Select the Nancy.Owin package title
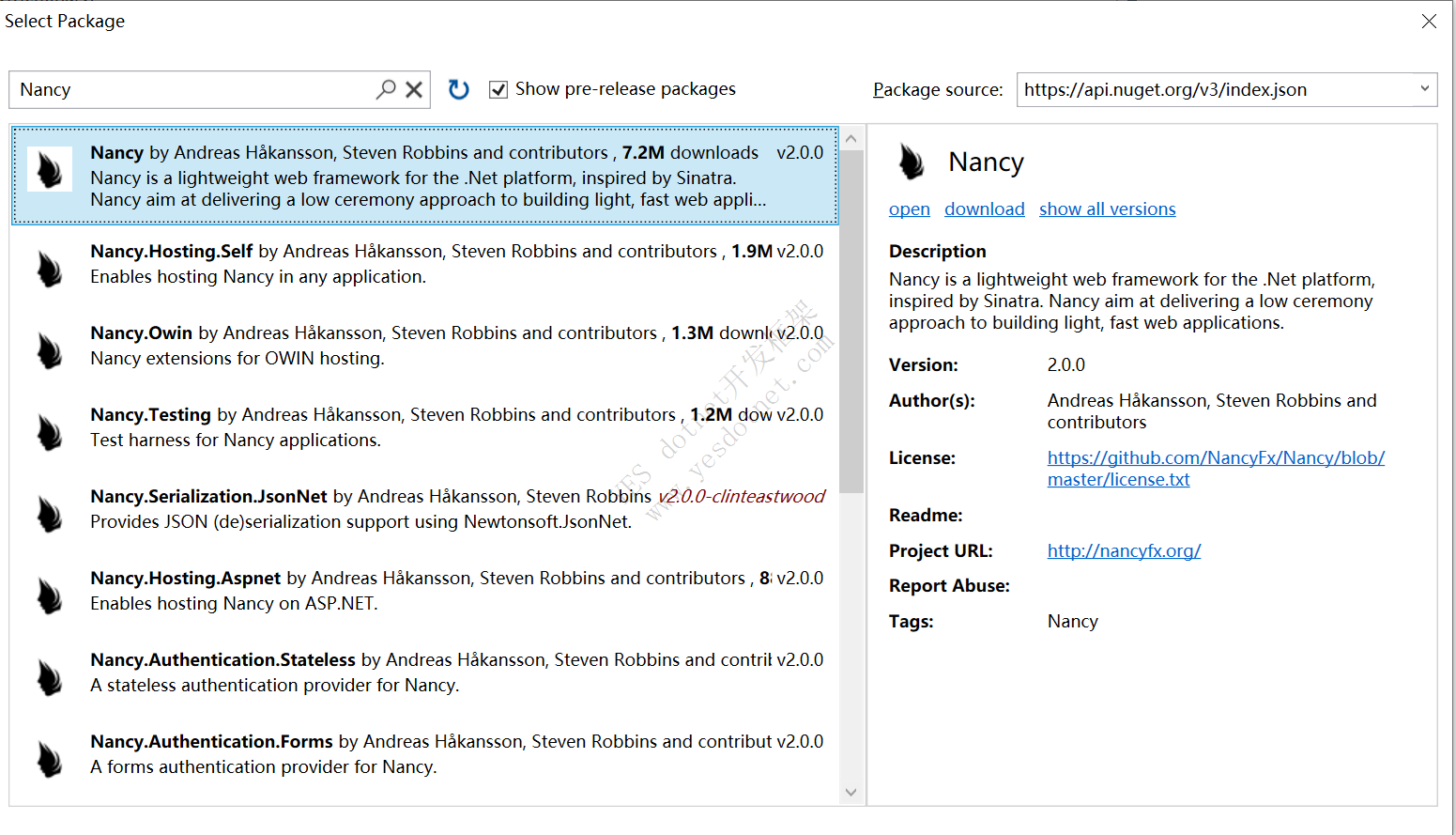The width and height of the screenshot is (1456, 835). point(142,332)
